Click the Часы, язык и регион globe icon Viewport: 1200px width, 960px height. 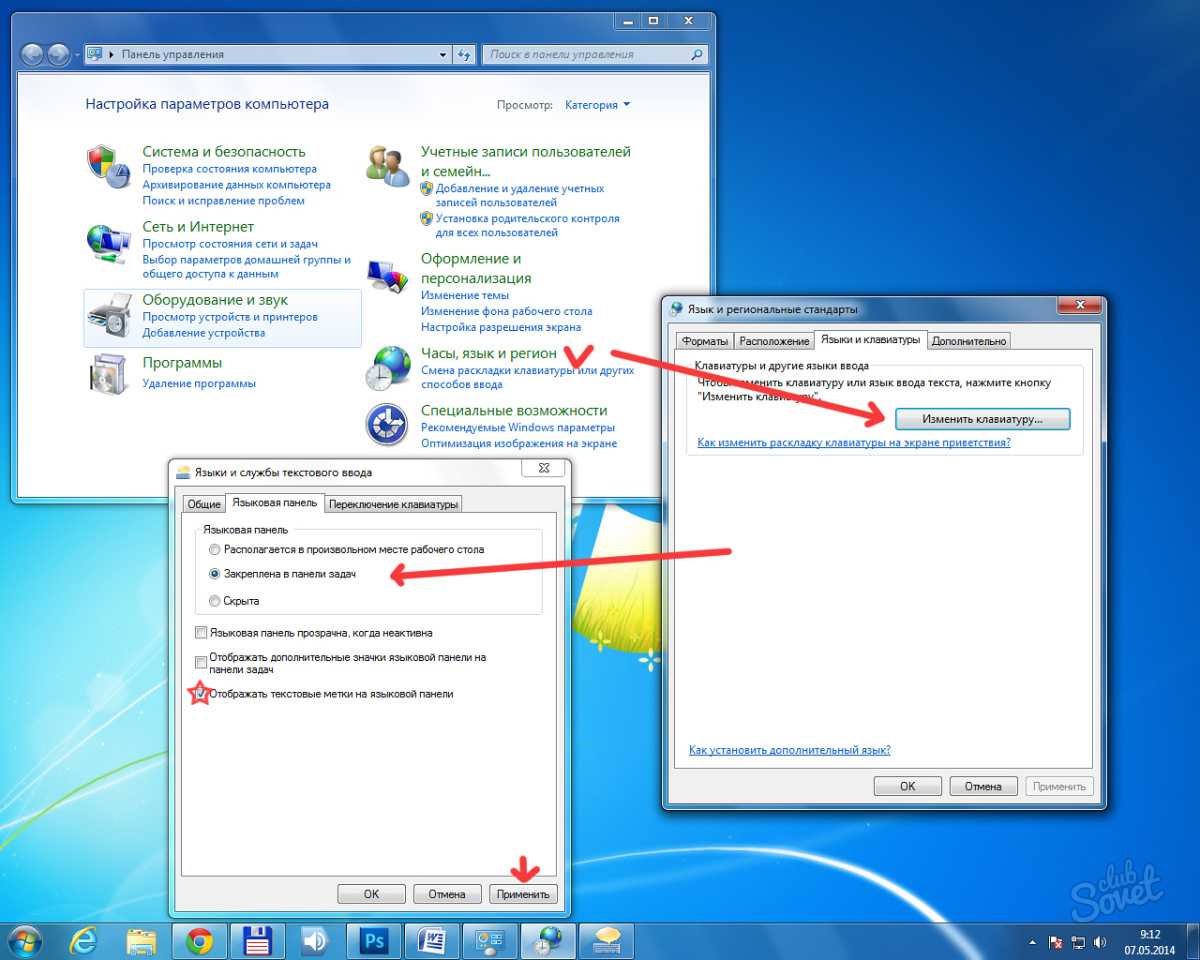(x=388, y=368)
